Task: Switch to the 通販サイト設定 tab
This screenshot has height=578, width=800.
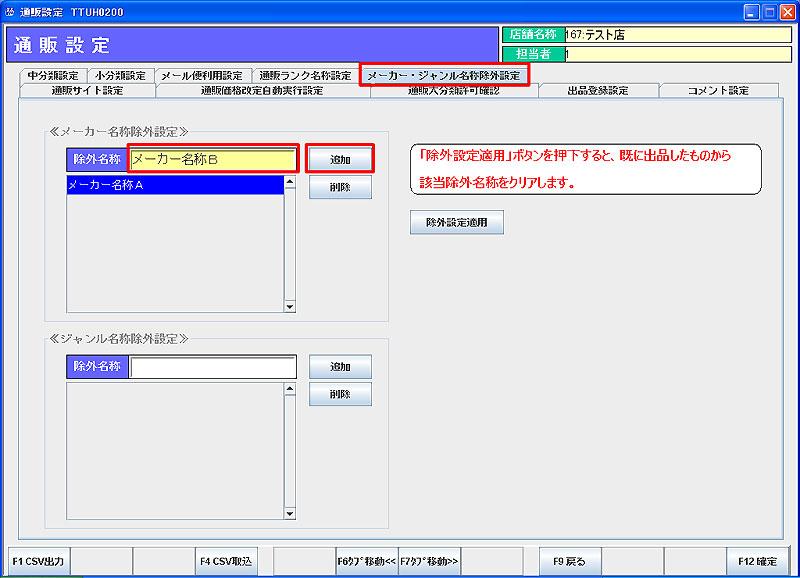Action: (x=87, y=91)
